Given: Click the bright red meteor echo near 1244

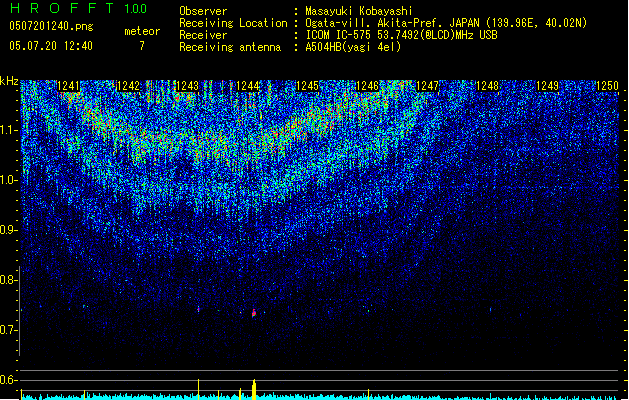Looking at the screenshot, I should point(254,313).
